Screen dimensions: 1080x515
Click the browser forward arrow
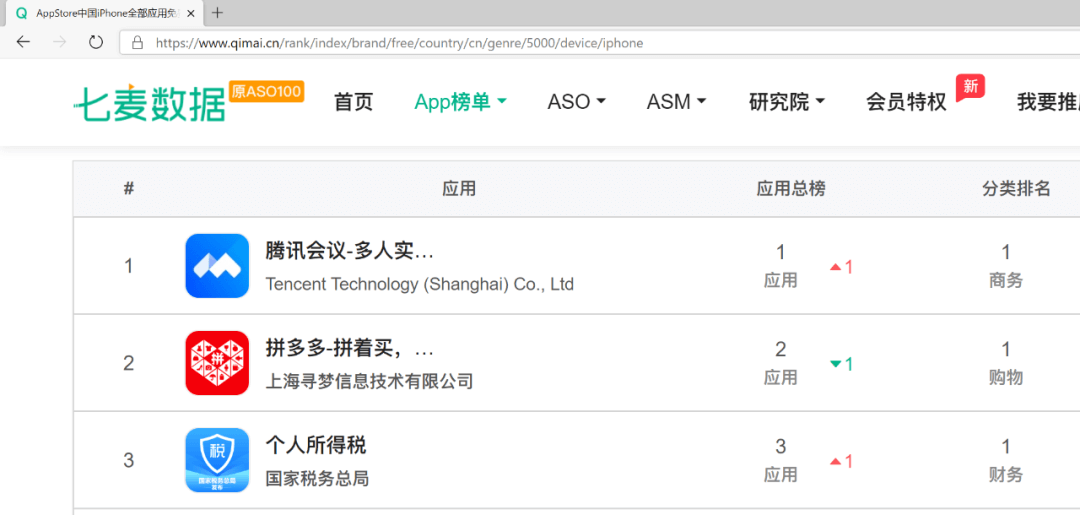[60, 43]
